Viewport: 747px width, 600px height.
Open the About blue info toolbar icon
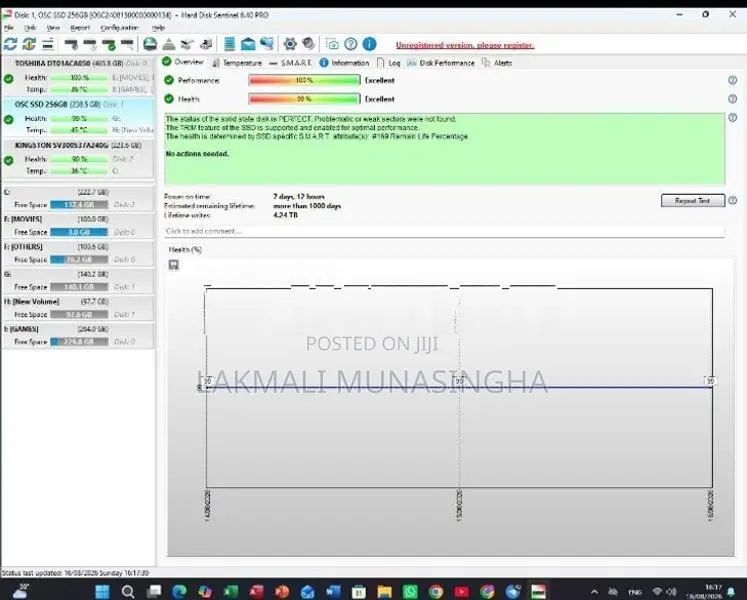pyautogui.click(x=369, y=44)
